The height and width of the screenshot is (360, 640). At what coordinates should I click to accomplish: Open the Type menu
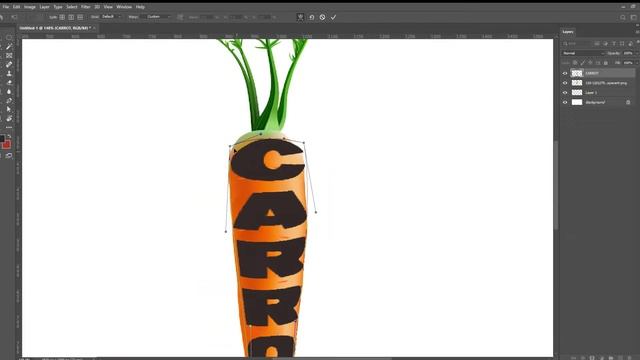58,7
